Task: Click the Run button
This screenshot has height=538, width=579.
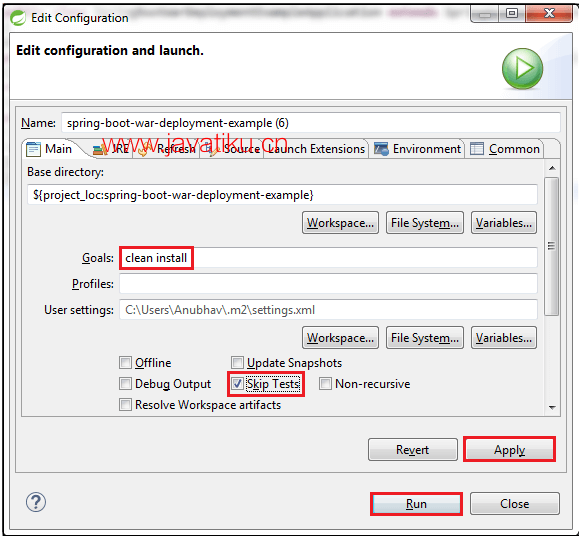Action: pyautogui.click(x=416, y=504)
